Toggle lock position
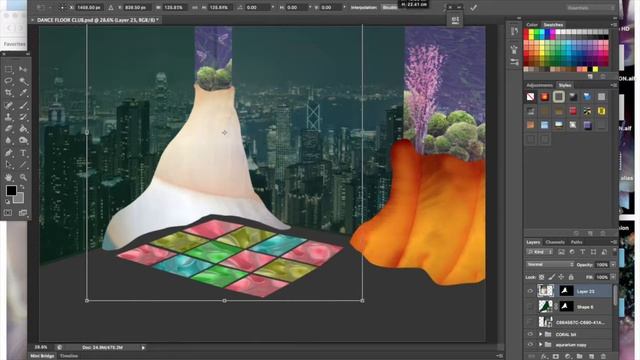The image size is (640, 360). 561,277
